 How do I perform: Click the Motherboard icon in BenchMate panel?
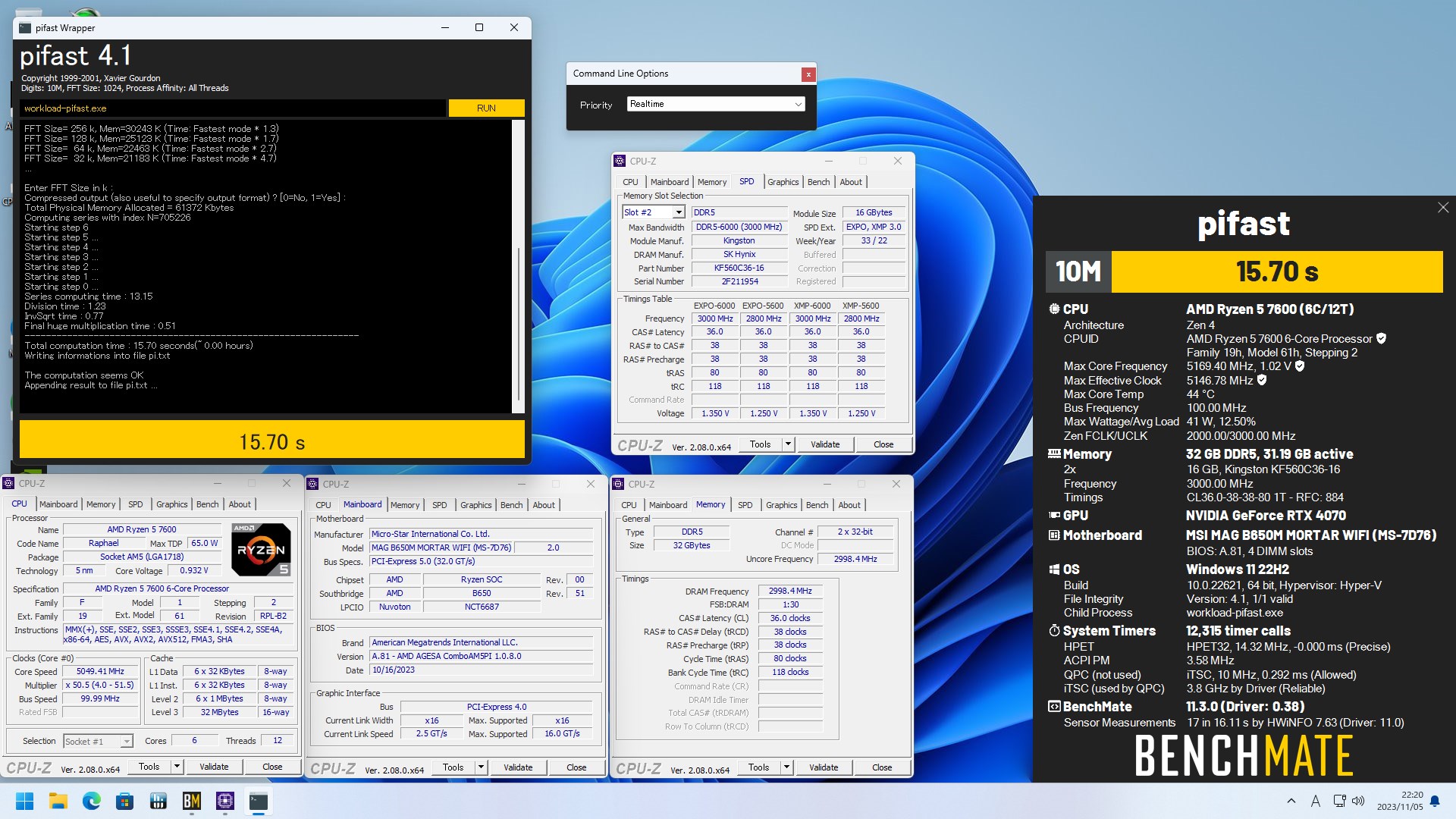click(1054, 535)
